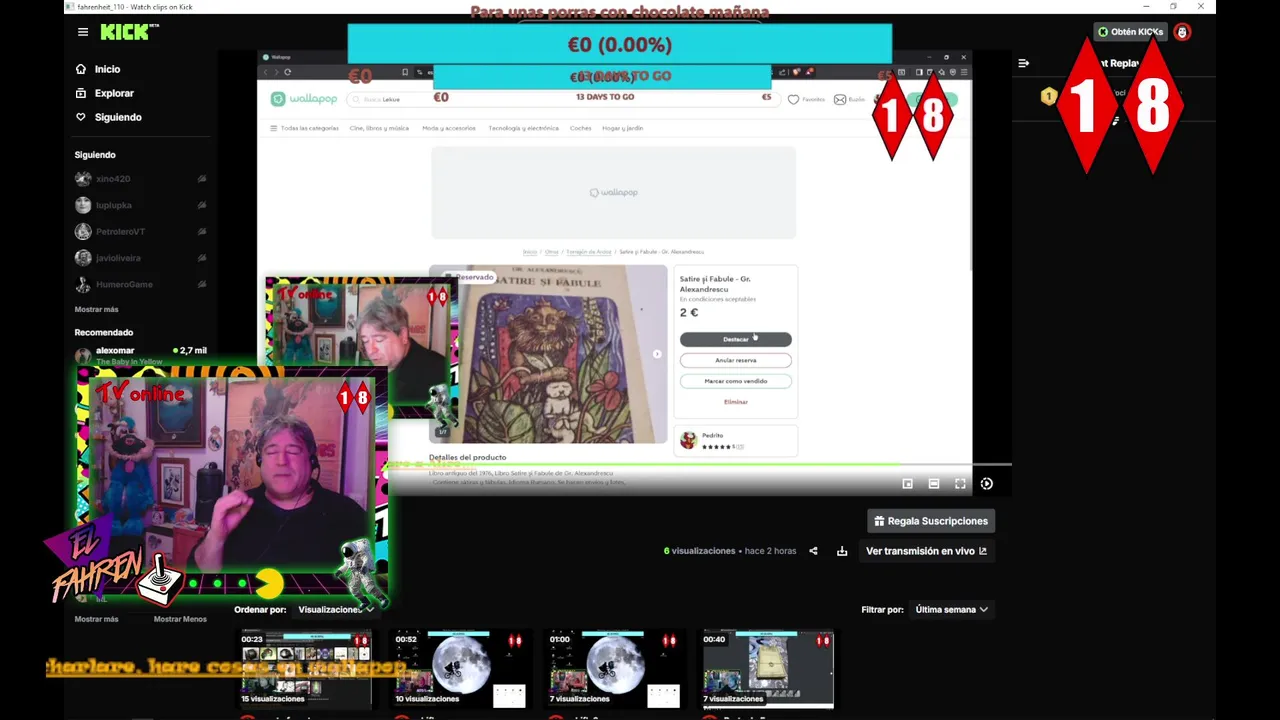Click the Inicio home icon
This screenshot has width=1280, height=720.
(x=81, y=69)
